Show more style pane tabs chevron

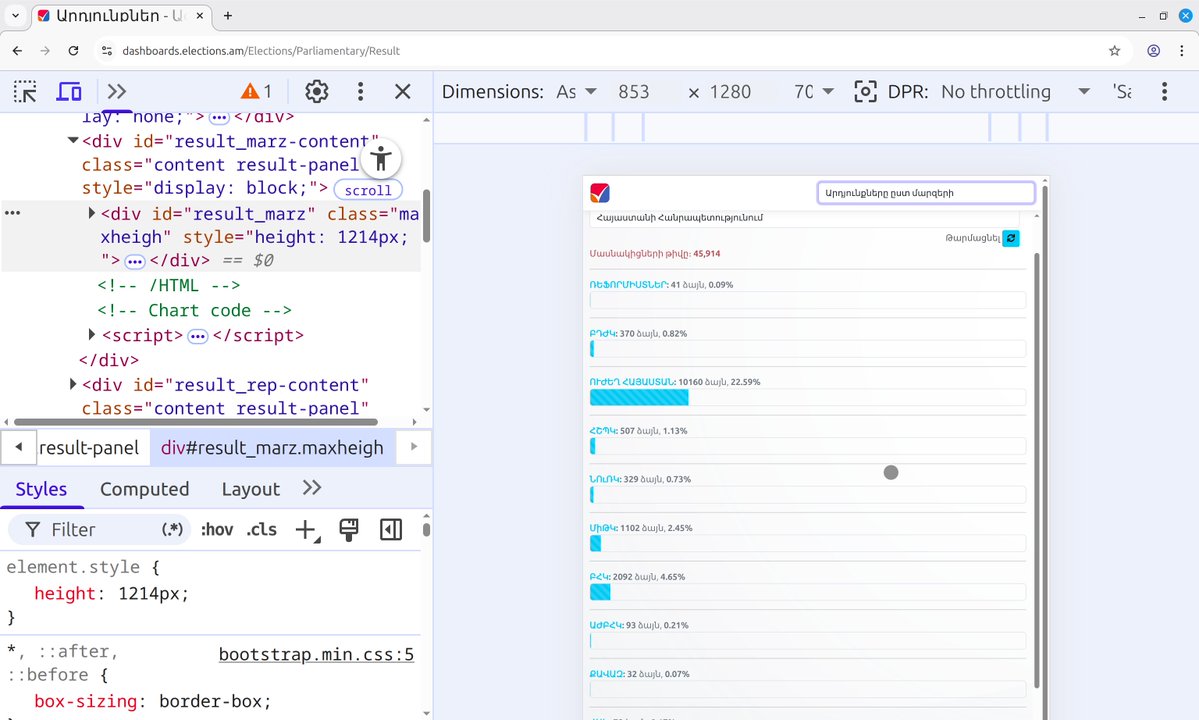[312, 488]
